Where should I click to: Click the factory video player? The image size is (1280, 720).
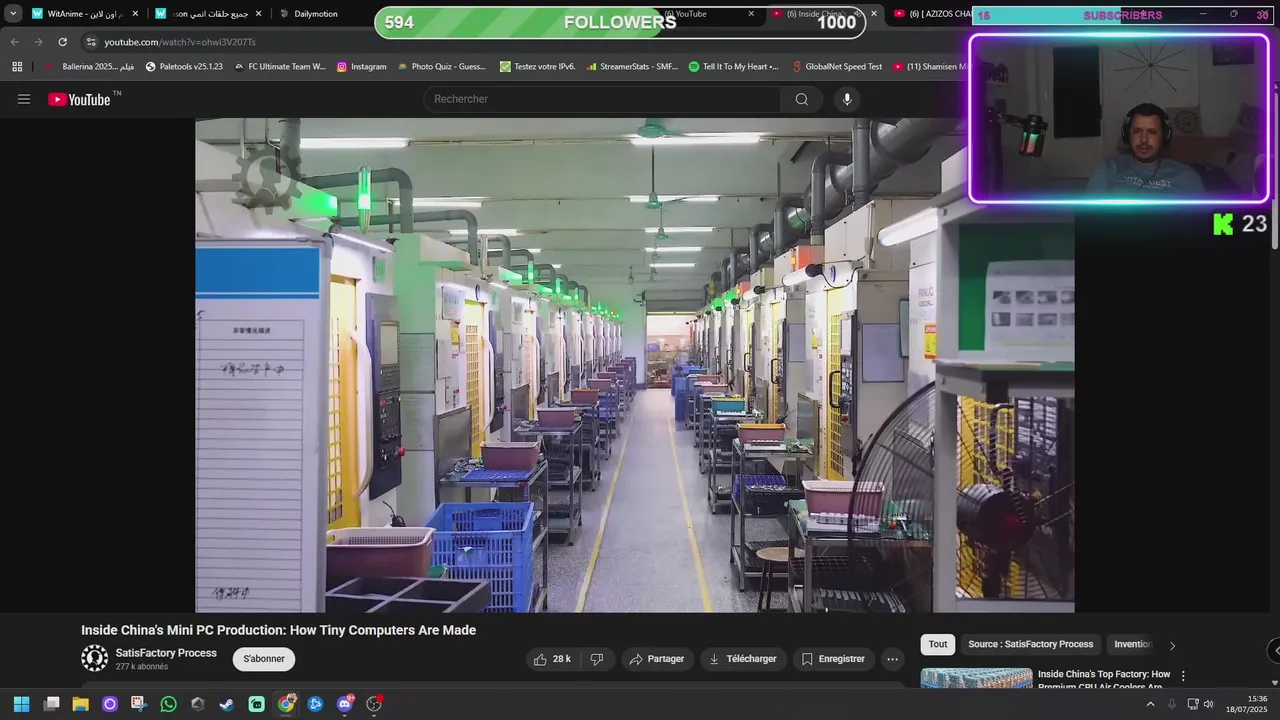tap(635, 365)
